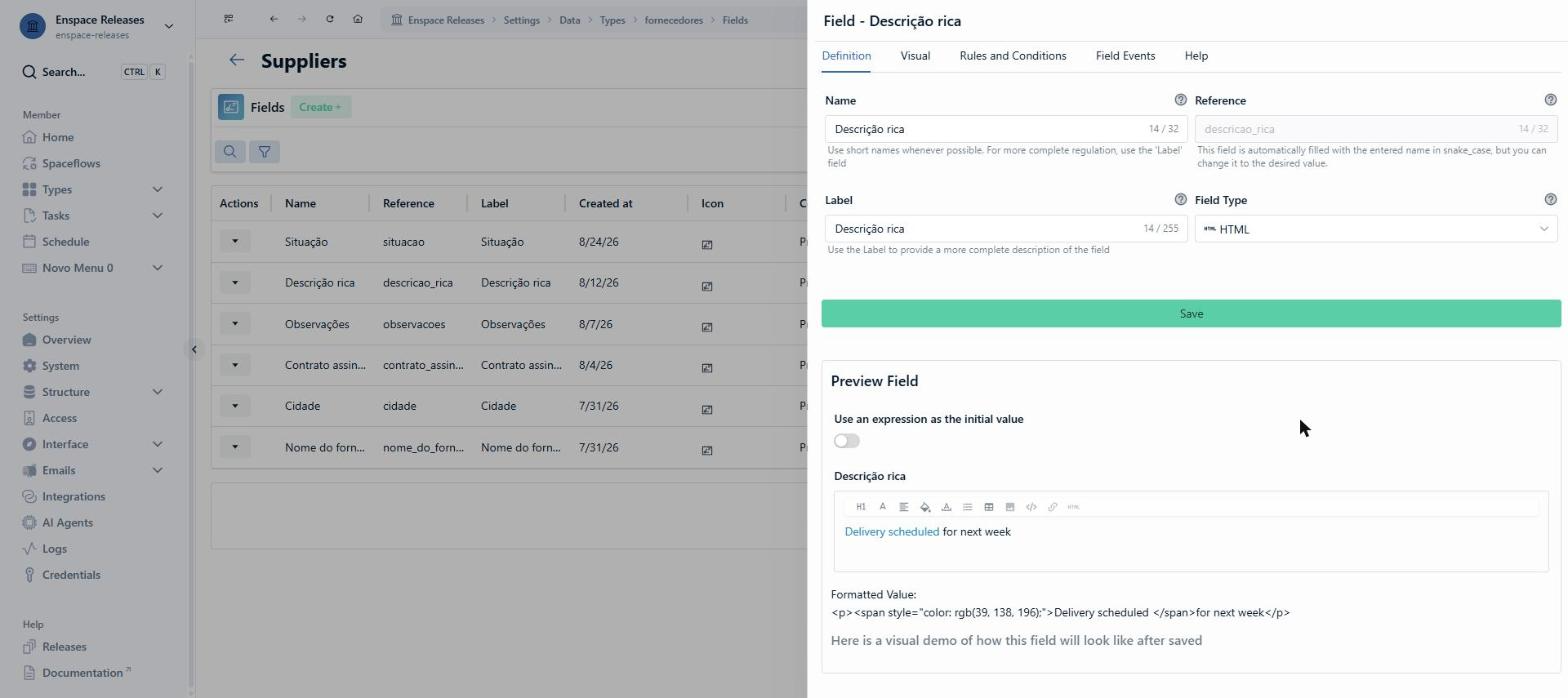Click the code block icon in editor
The image size is (1568, 698).
point(1031,507)
